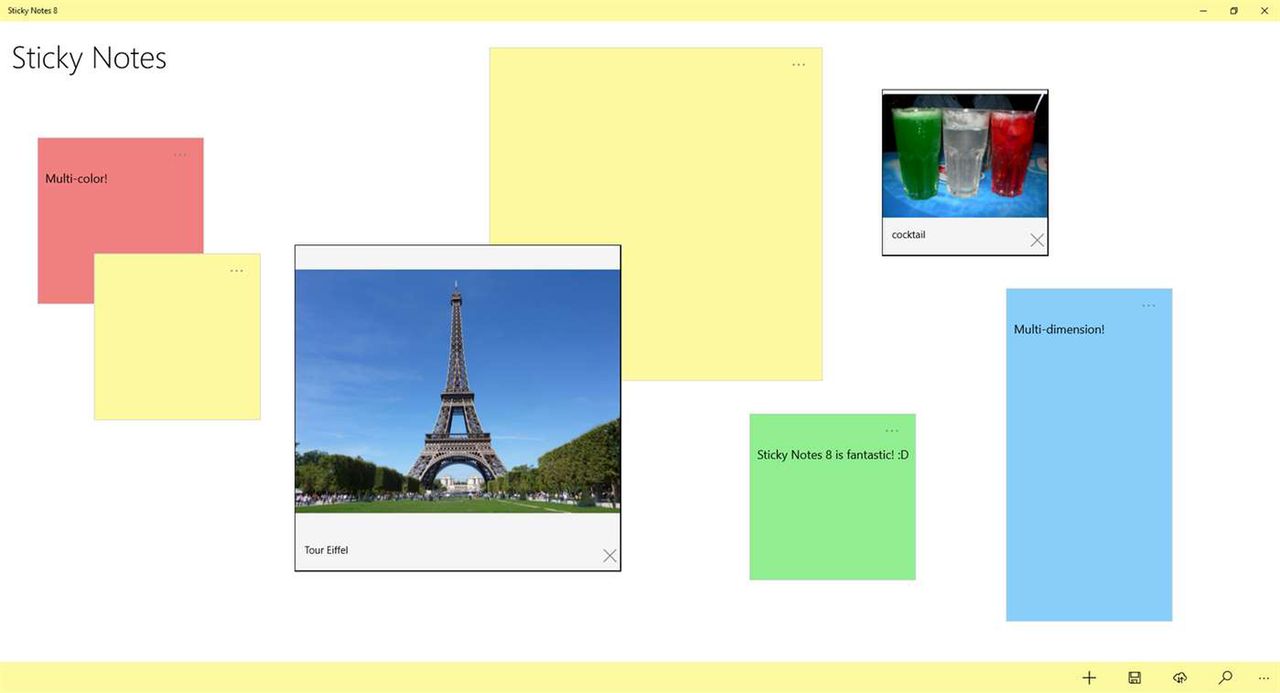Open options on the large yellow note
The height and width of the screenshot is (693, 1280).
(x=798, y=65)
